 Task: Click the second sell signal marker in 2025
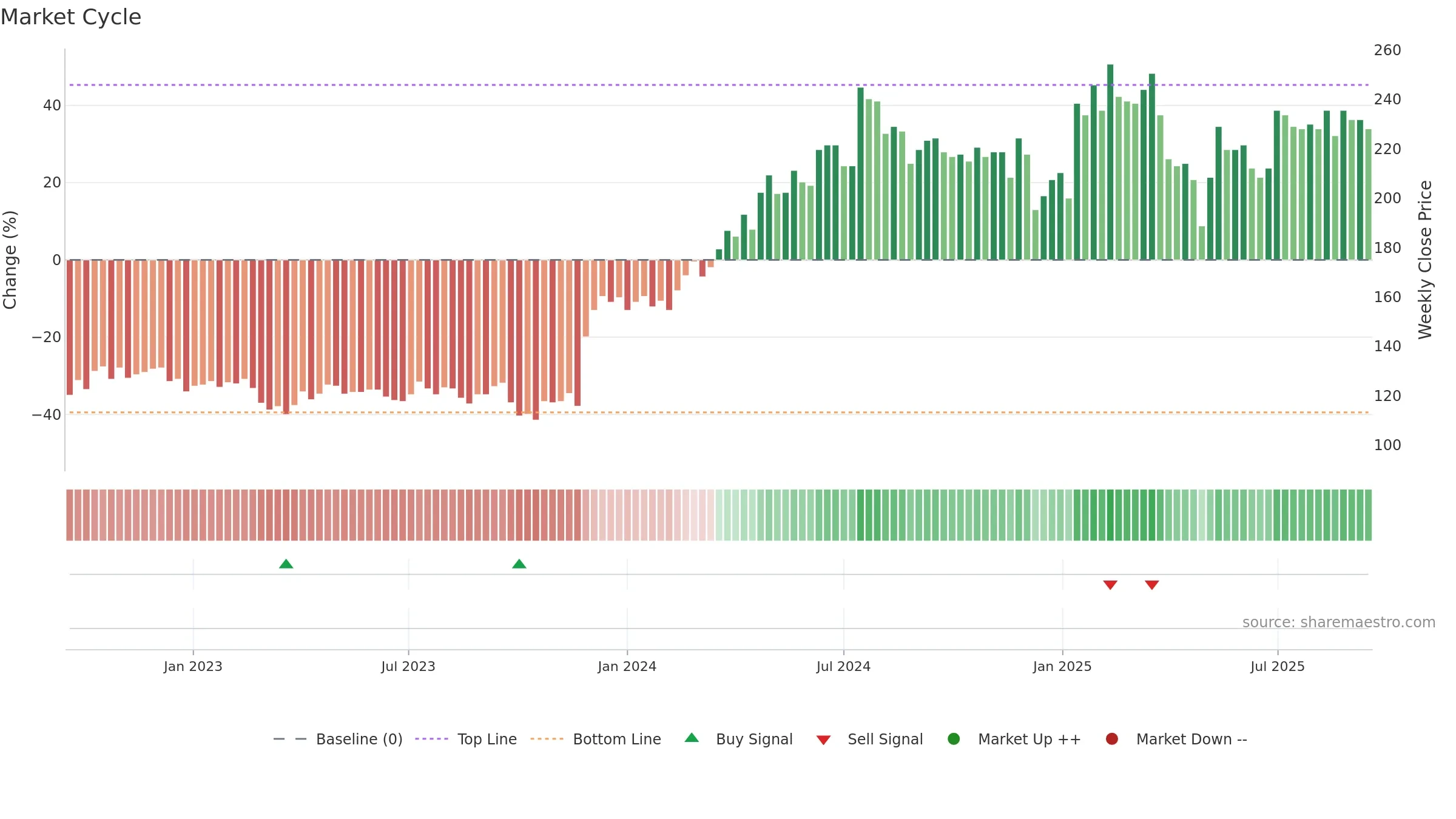point(1152,585)
